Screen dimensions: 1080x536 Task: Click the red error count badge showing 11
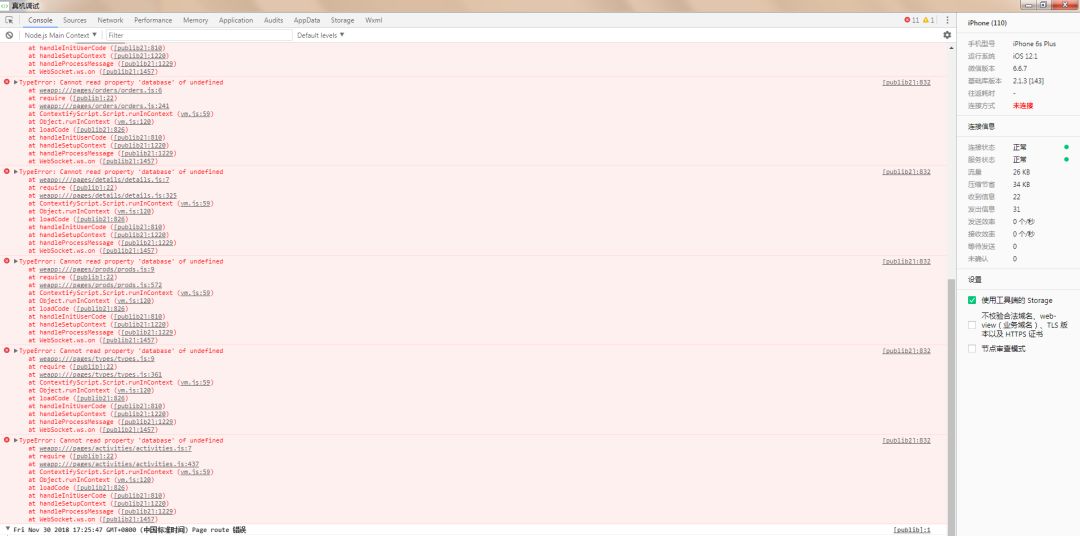coord(911,21)
